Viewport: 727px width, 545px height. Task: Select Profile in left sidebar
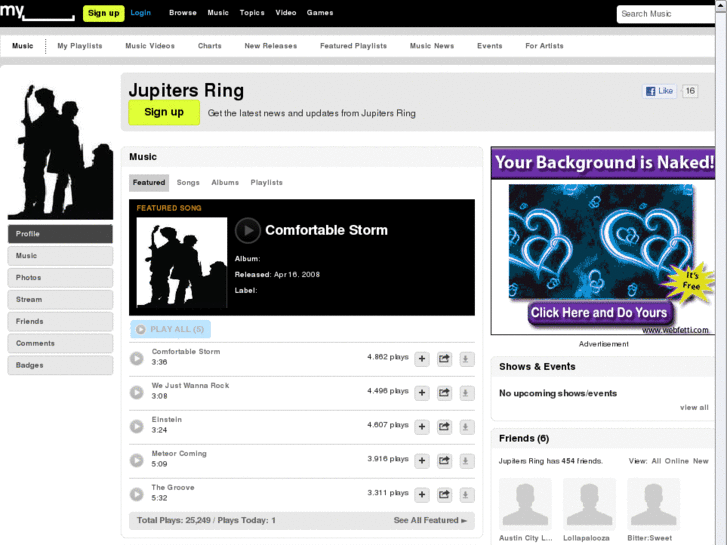click(x=60, y=234)
